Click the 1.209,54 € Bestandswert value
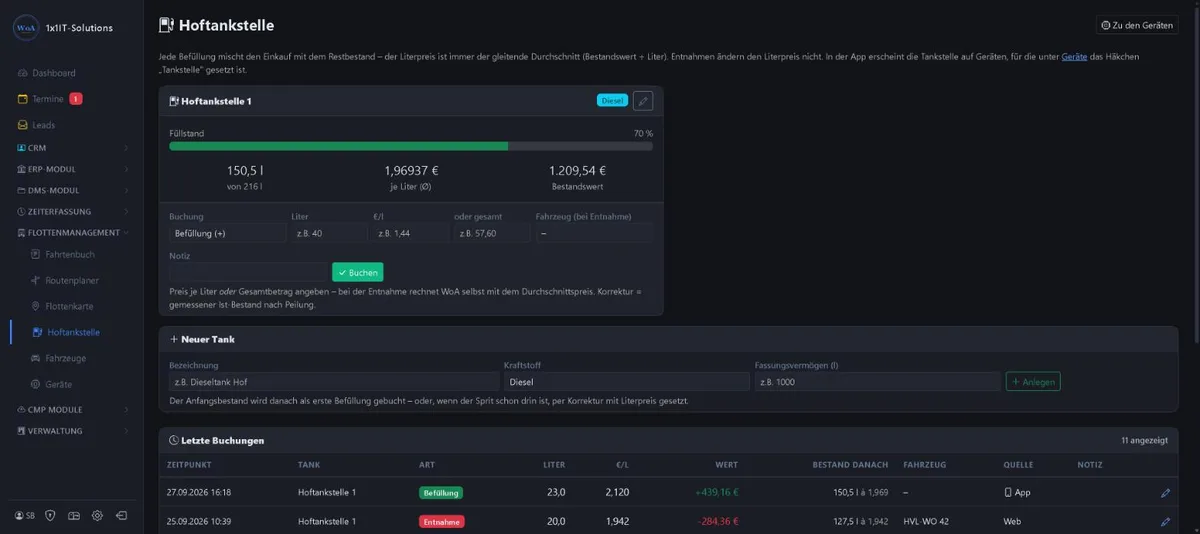This screenshot has width=1200, height=534. click(x=577, y=171)
